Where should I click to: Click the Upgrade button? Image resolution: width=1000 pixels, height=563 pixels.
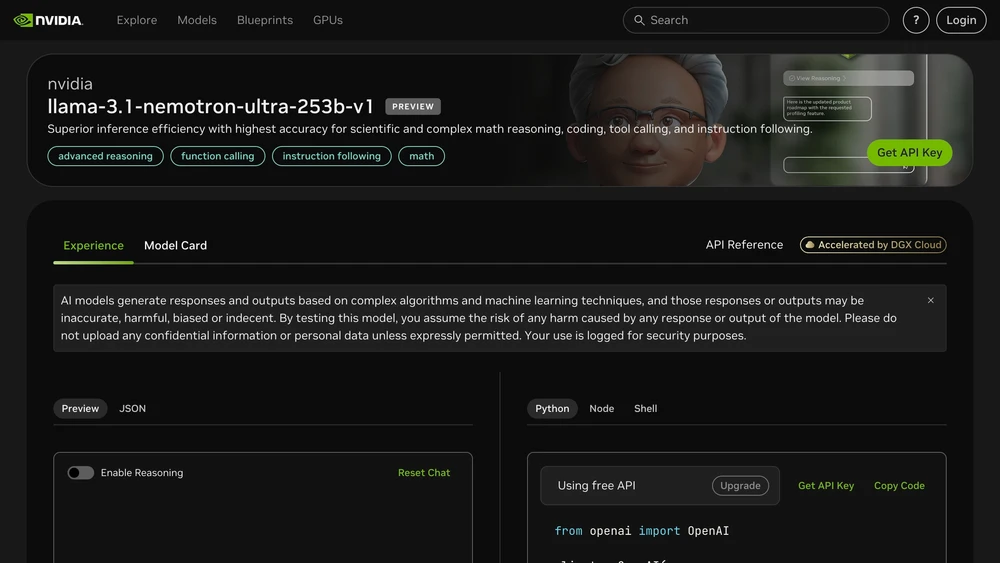(740, 486)
